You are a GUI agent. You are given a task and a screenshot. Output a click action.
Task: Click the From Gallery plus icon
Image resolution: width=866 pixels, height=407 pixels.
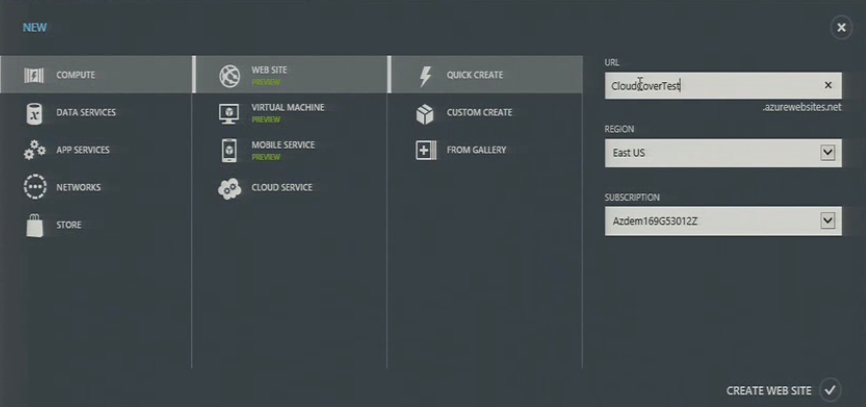425,150
